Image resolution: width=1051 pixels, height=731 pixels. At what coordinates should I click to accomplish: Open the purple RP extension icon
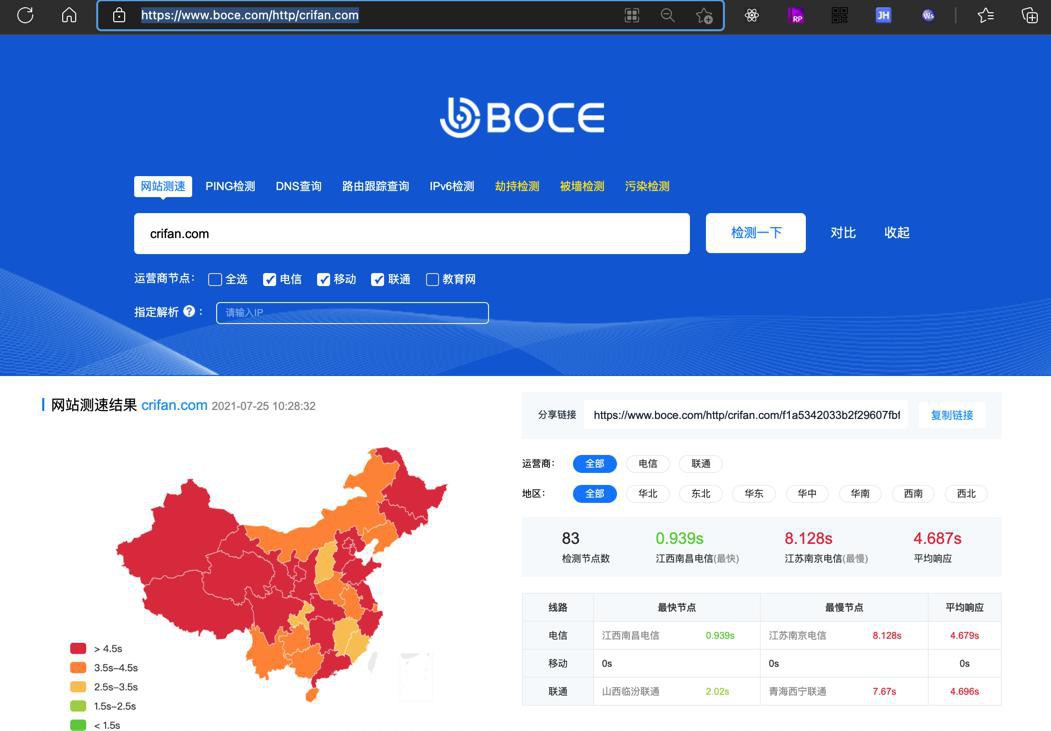pos(796,15)
